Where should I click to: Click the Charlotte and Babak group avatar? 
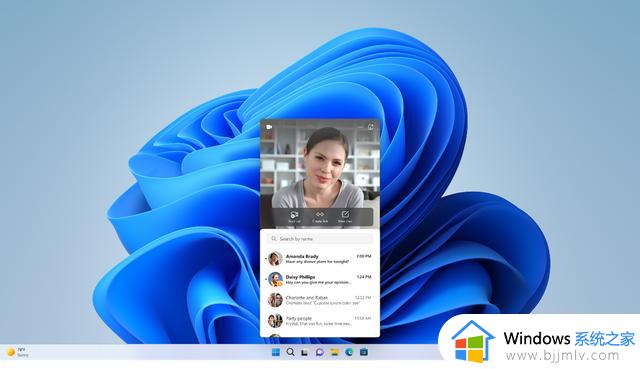click(x=275, y=300)
